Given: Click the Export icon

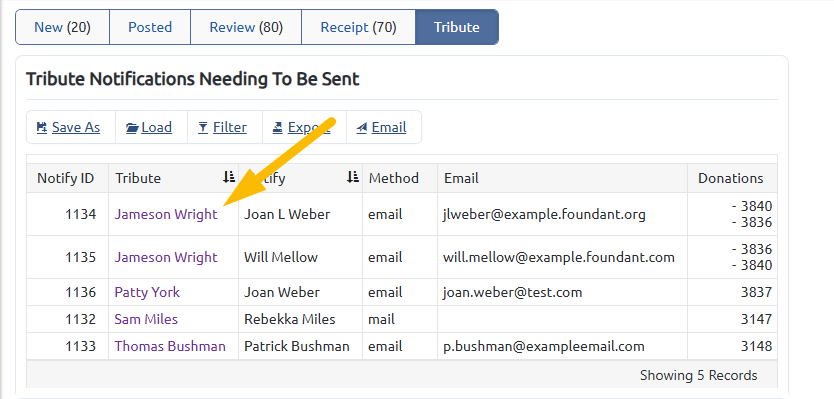Looking at the screenshot, I should click(x=278, y=128).
